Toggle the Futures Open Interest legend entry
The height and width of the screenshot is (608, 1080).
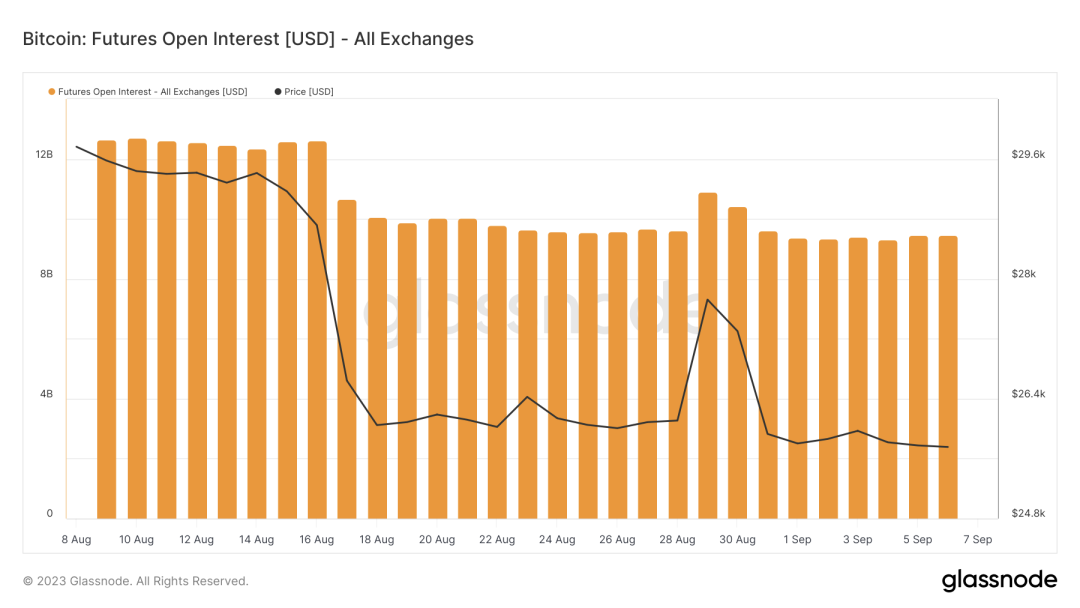tap(152, 92)
